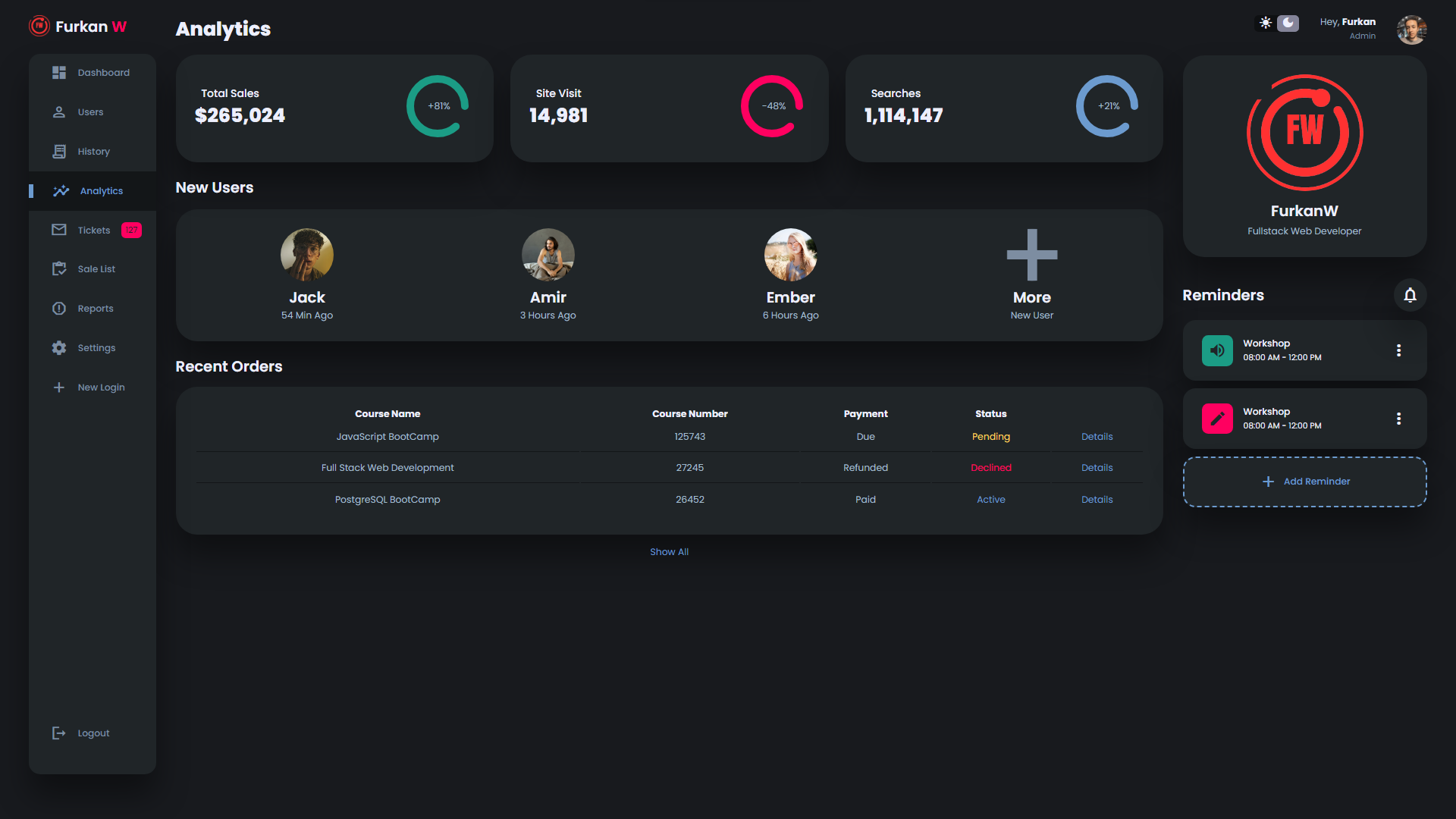This screenshot has width=1456, height=819.
Task: Click the pink pencil Workshop reminder icon
Action: click(x=1217, y=419)
